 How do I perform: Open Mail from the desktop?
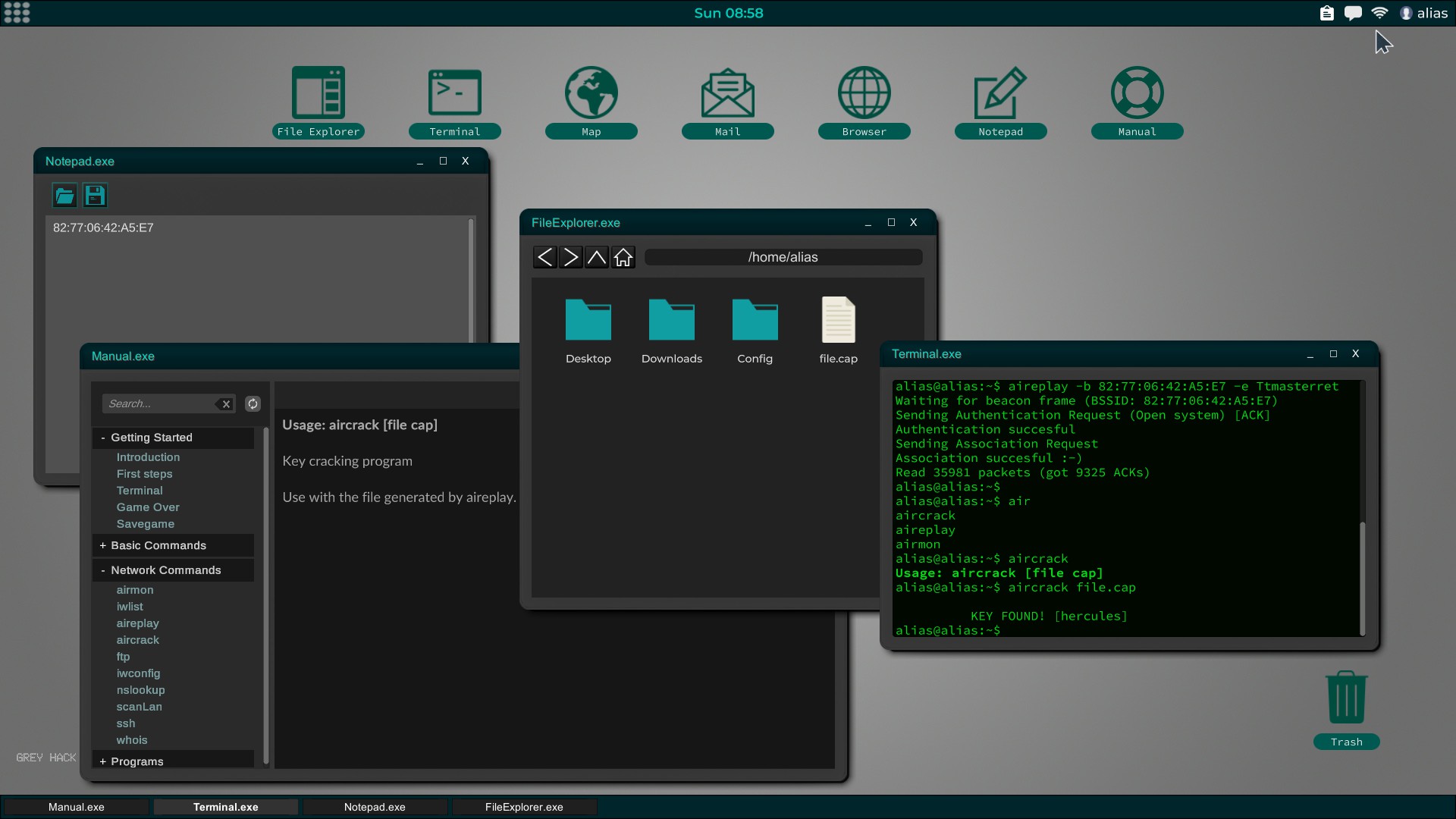click(727, 92)
